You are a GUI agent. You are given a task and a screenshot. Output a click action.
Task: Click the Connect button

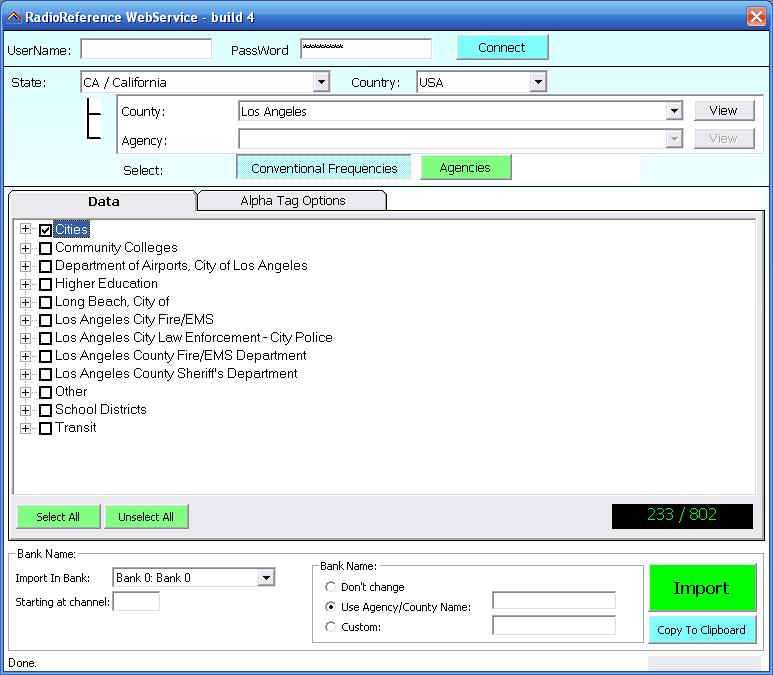[x=502, y=47]
